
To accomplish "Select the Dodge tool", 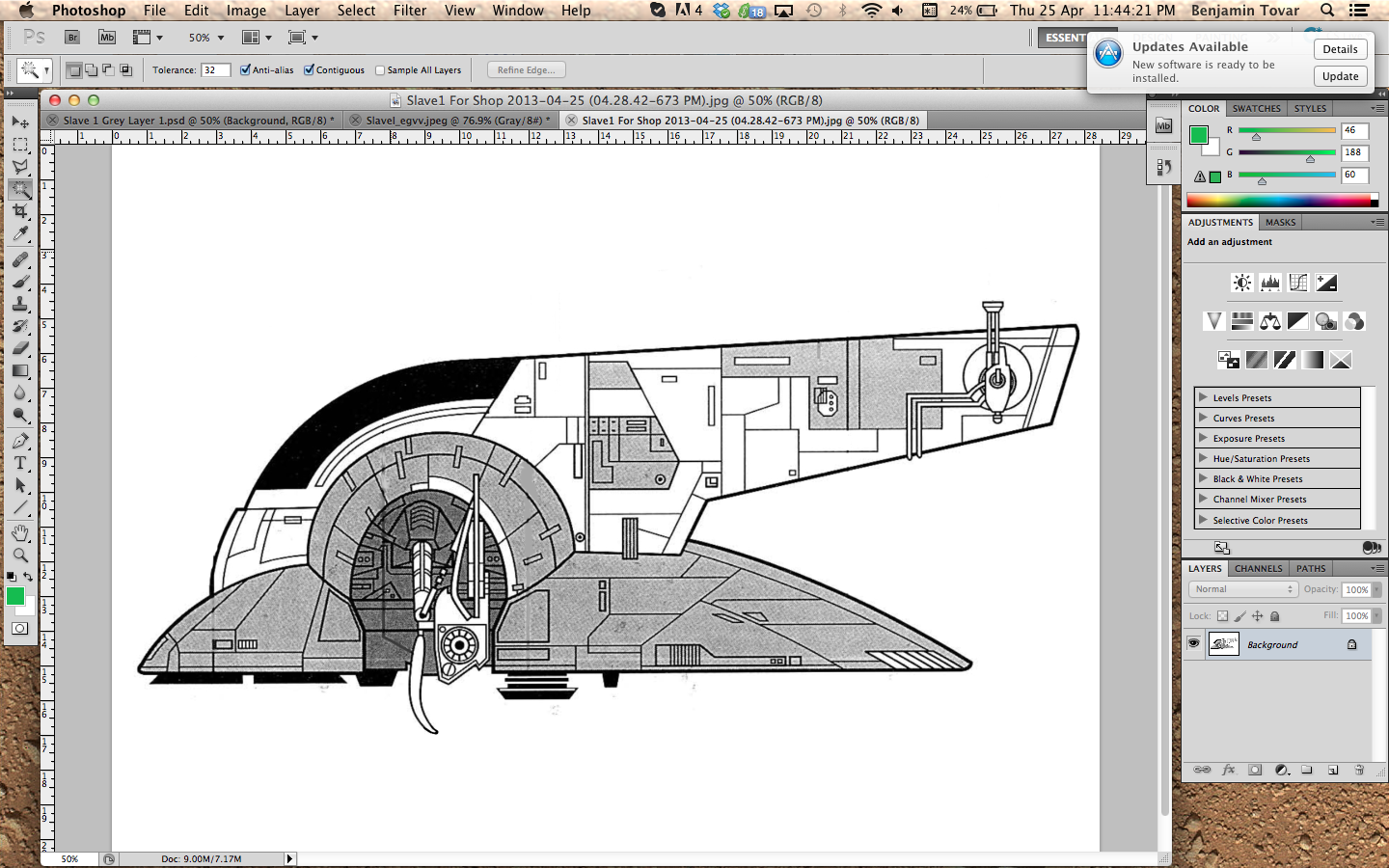I will 19,415.
